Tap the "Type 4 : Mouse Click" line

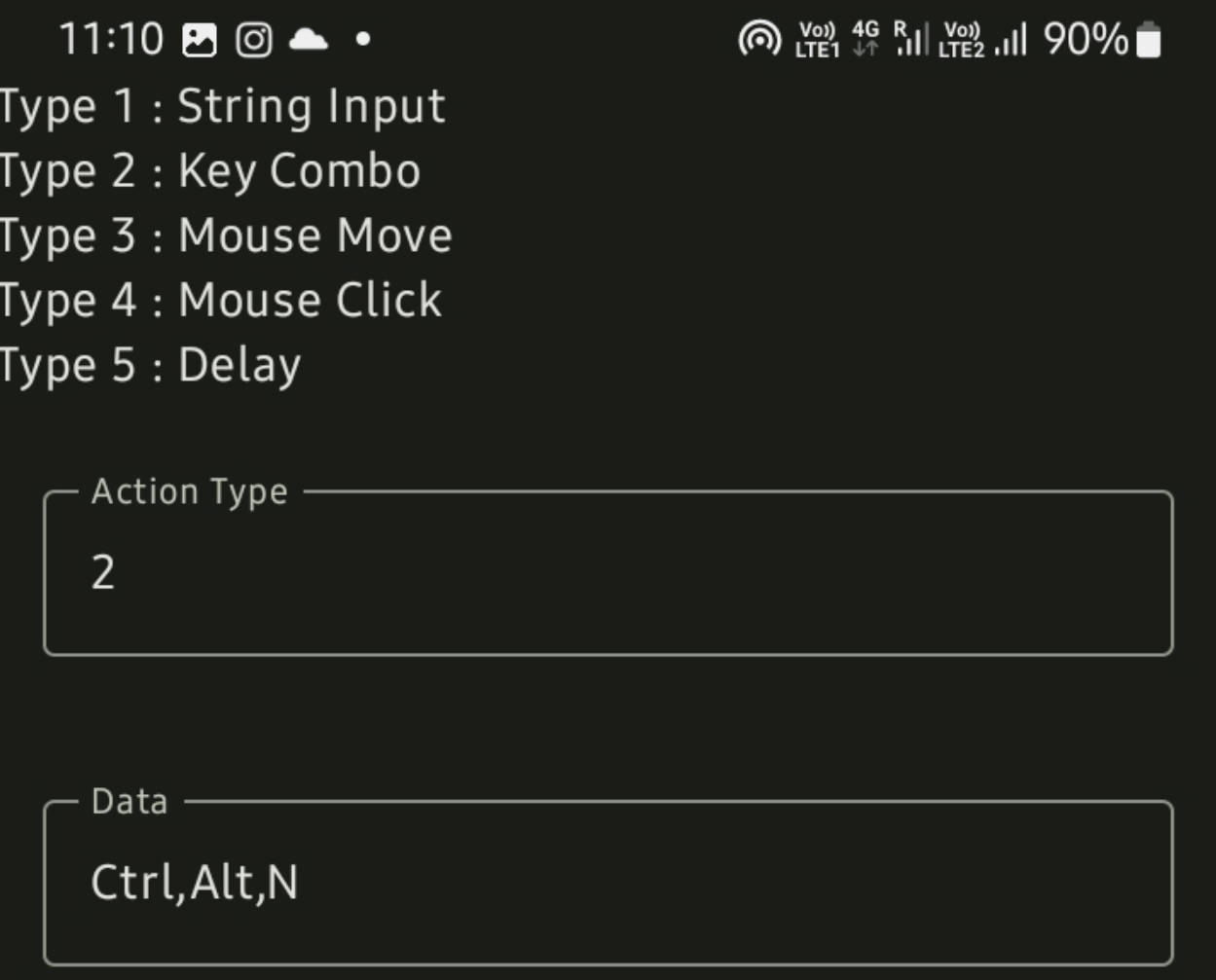click(221, 301)
